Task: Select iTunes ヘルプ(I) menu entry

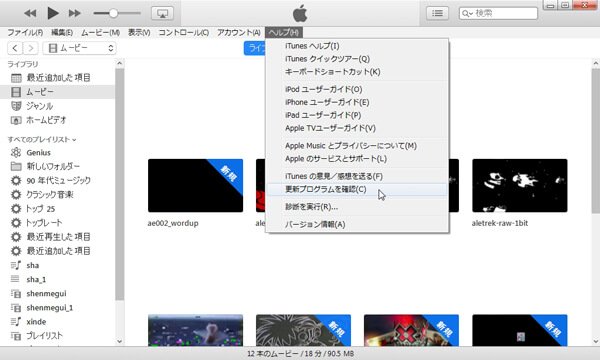Action: click(x=357, y=46)
